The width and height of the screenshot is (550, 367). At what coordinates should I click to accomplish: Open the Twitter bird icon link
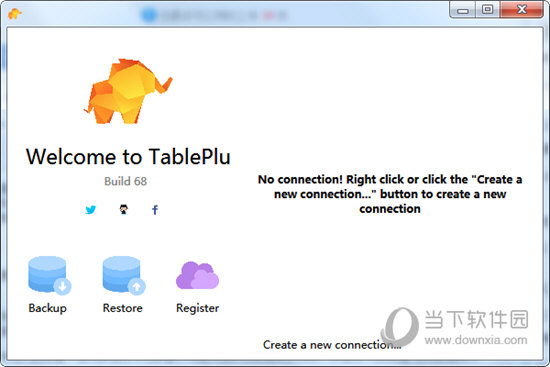pos(90,209)
